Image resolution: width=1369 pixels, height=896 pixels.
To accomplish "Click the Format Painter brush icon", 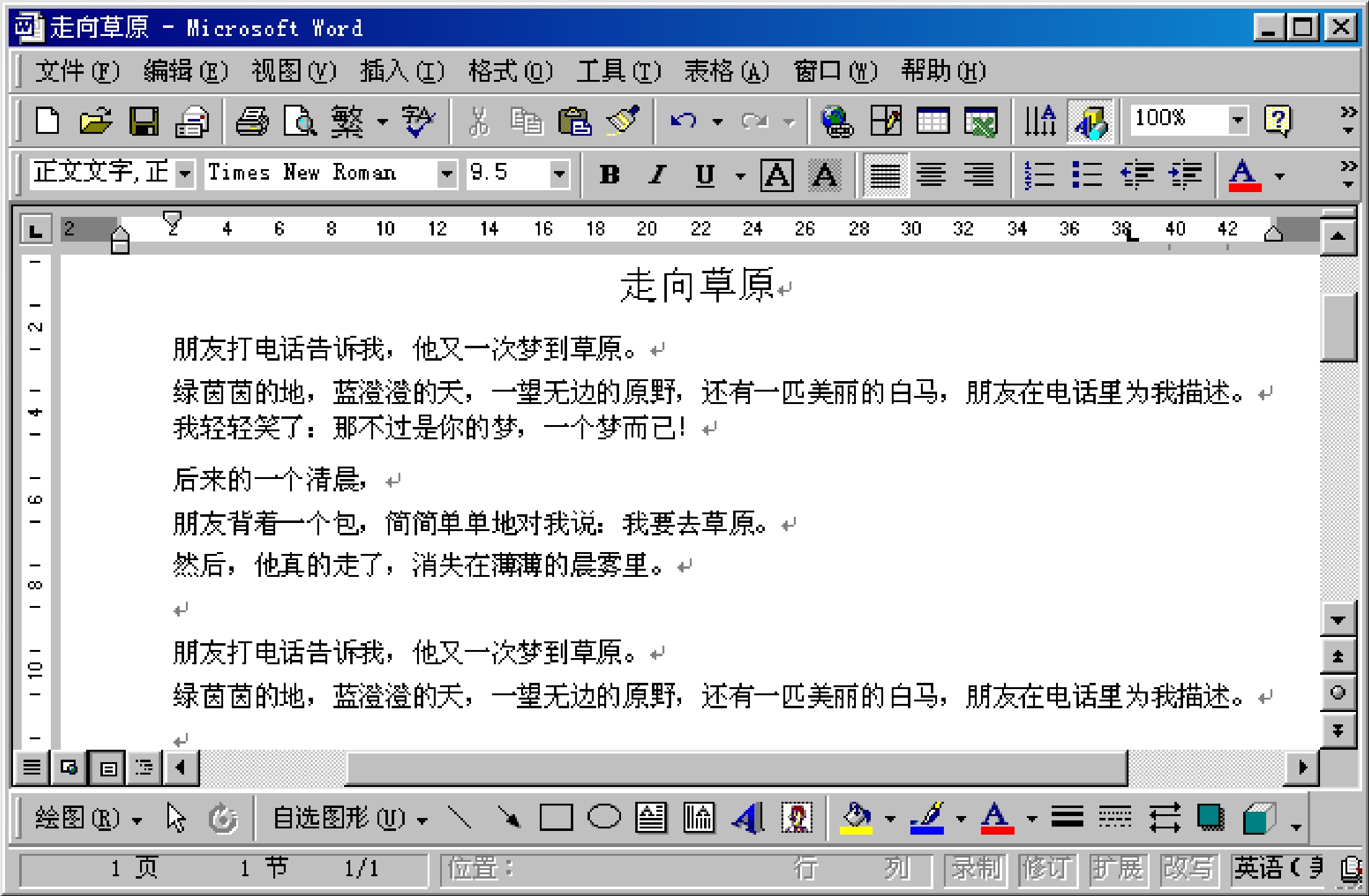I will tap(623, 120).
